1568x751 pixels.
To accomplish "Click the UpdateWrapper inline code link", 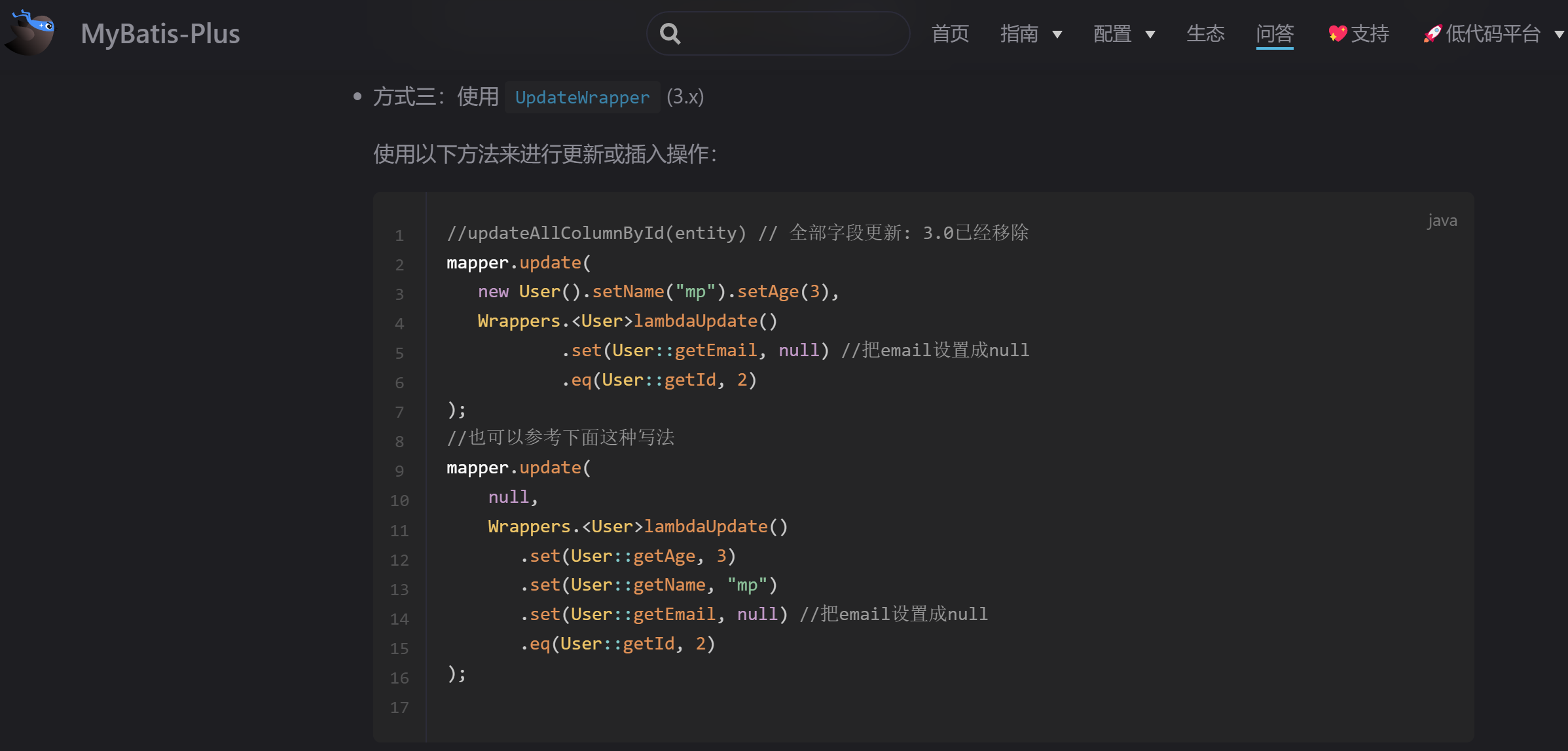I will [x=581, y=97].
